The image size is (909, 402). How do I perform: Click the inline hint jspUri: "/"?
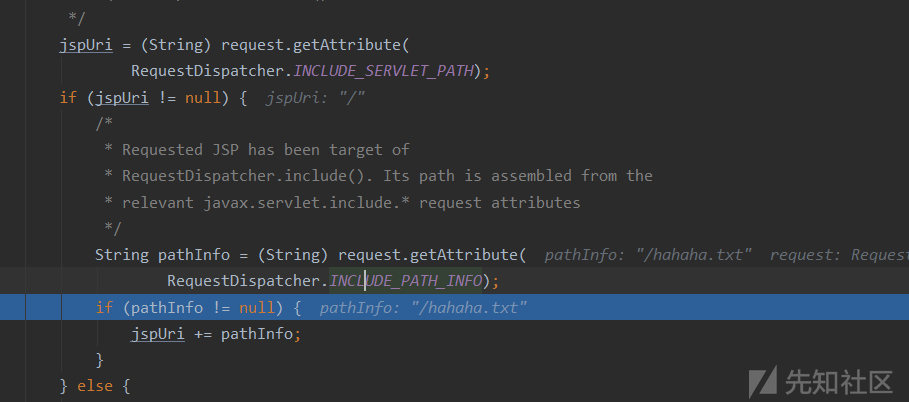pyautogui.click(x=316, y=97)
